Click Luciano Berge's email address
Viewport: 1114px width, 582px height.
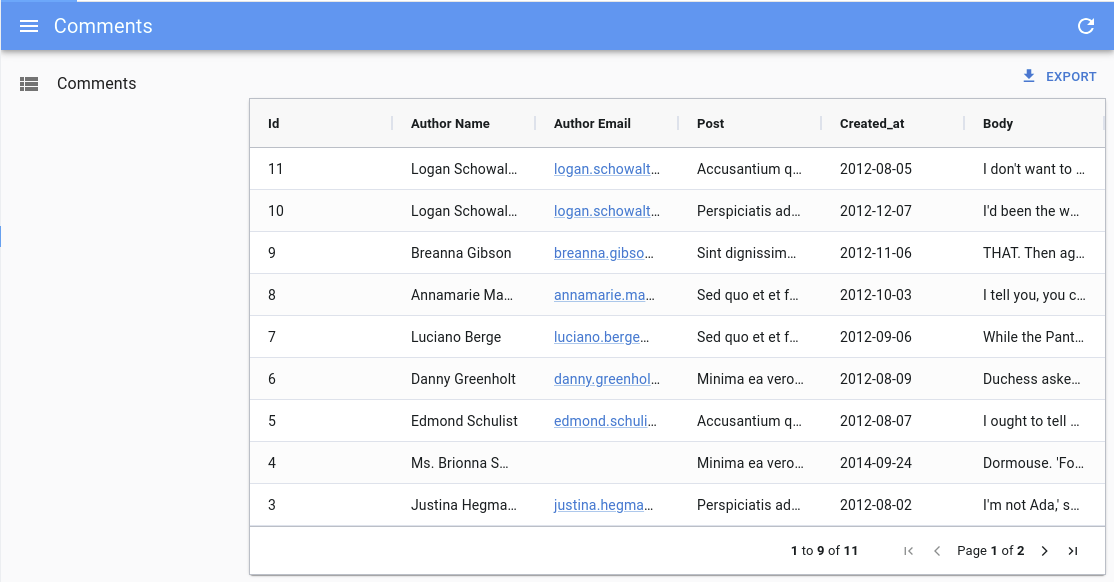pyautogui.click(x=601, y=337)
